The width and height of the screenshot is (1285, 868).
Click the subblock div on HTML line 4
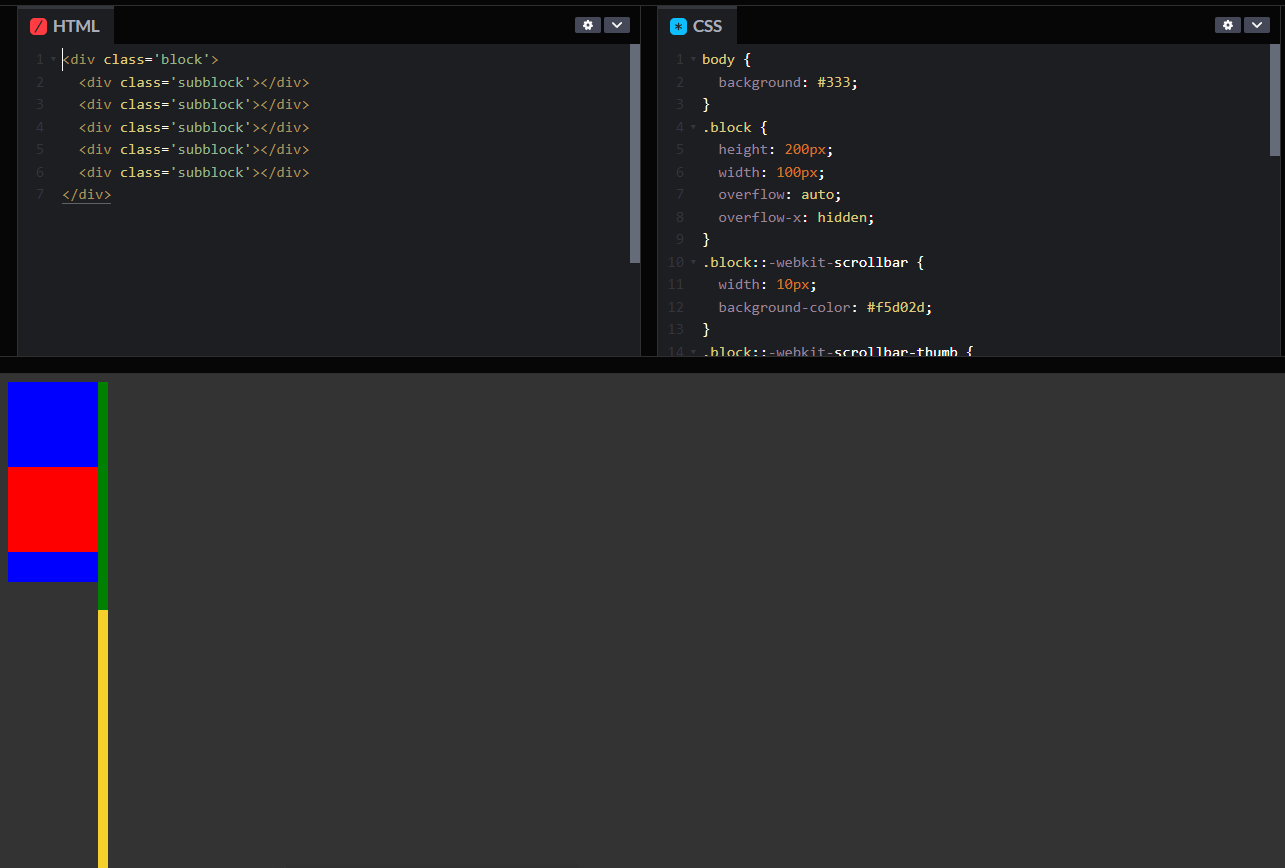tap(194, 127)
